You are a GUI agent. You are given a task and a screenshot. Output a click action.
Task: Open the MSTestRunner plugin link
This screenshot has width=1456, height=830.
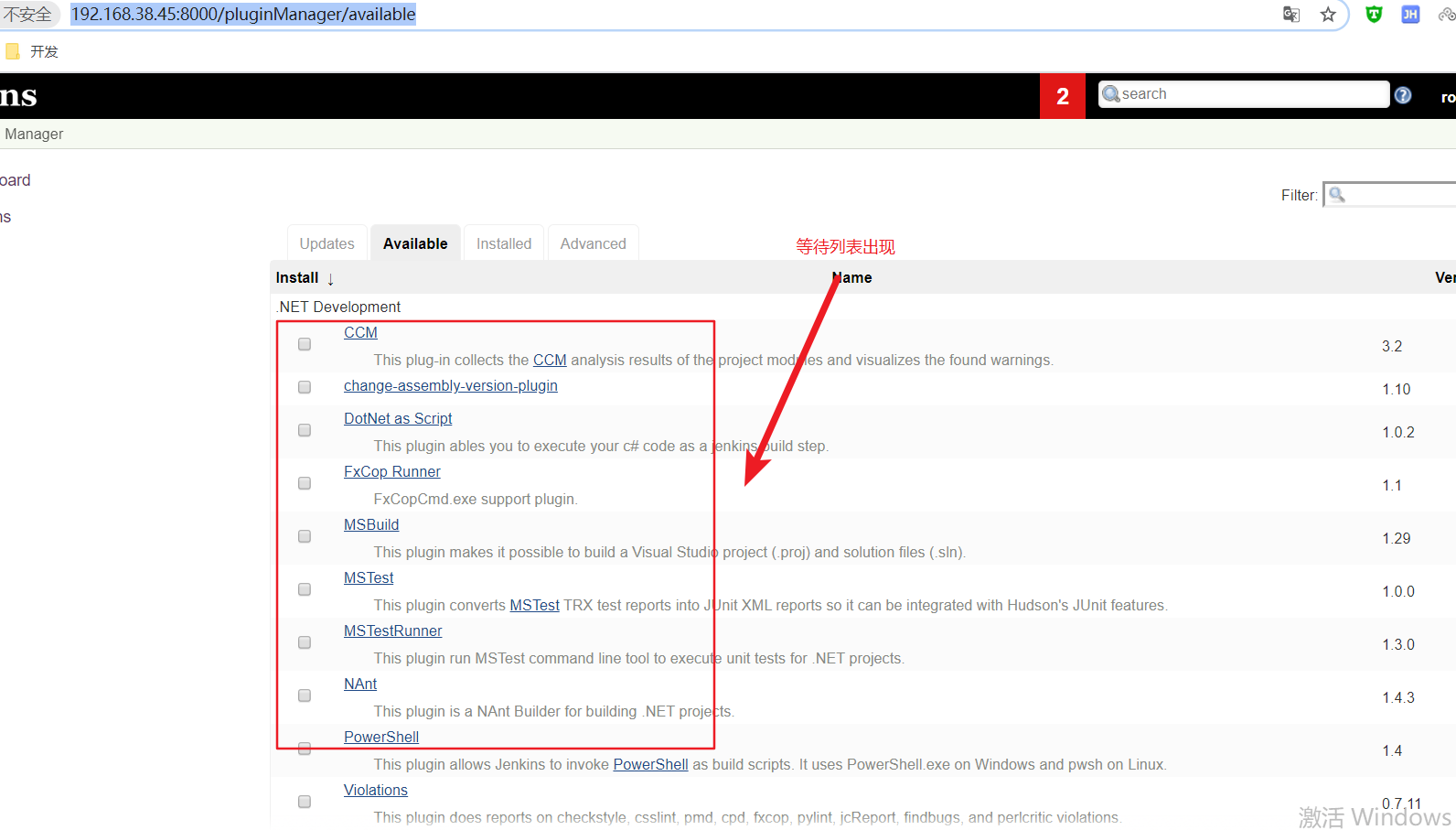[393, 631]
